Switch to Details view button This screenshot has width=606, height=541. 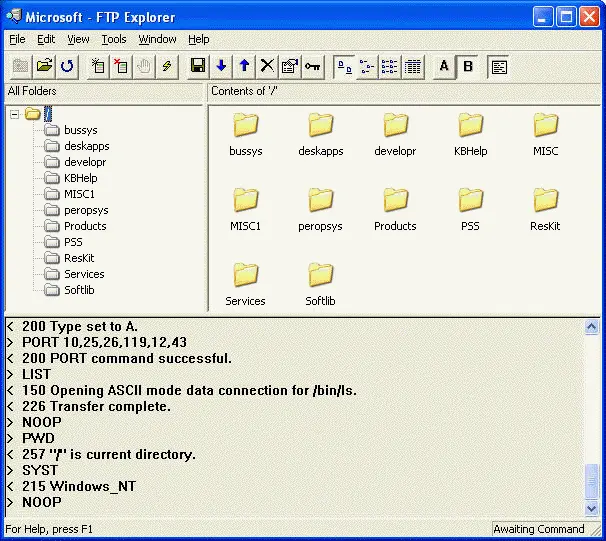413,66
